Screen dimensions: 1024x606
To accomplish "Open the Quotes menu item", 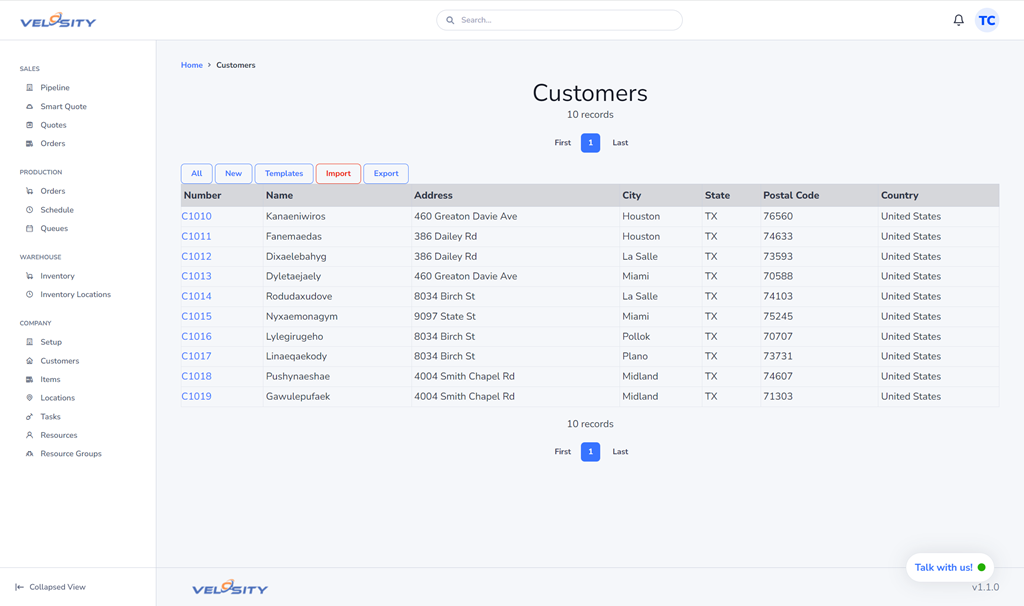I will click(x=53, y=125).
